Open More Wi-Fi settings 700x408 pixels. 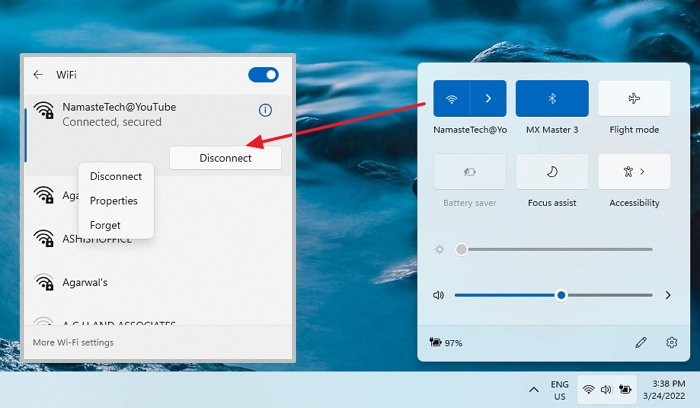(73, 342)
